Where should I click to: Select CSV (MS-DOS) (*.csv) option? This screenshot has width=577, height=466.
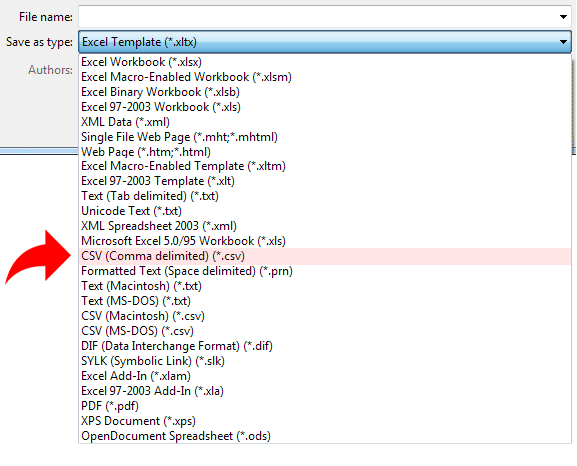pyautogui.click(x=325, y=331)
